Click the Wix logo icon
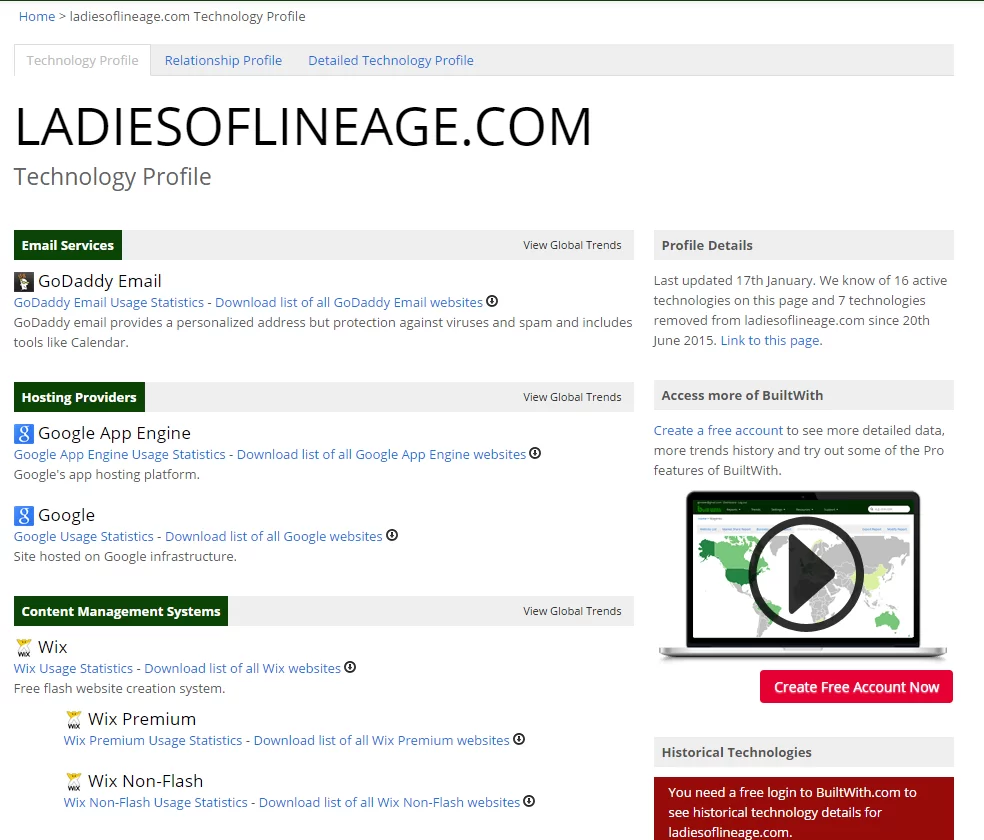This screenshot has height=840, width=984. click(x=24, y=647)
